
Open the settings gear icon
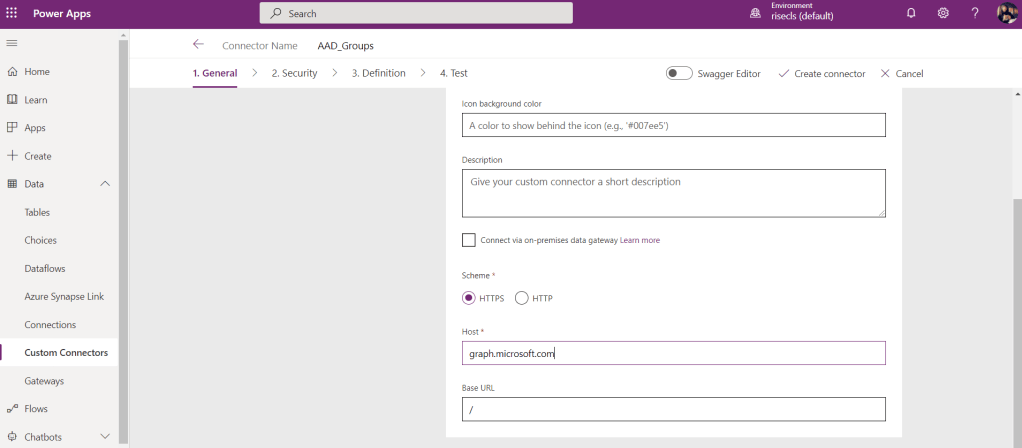(943, 13)
